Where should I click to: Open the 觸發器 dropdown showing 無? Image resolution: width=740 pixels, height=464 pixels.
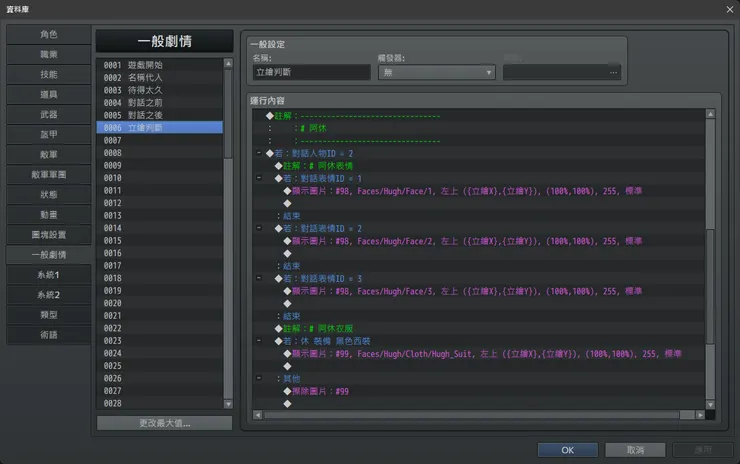click(437, 72)
